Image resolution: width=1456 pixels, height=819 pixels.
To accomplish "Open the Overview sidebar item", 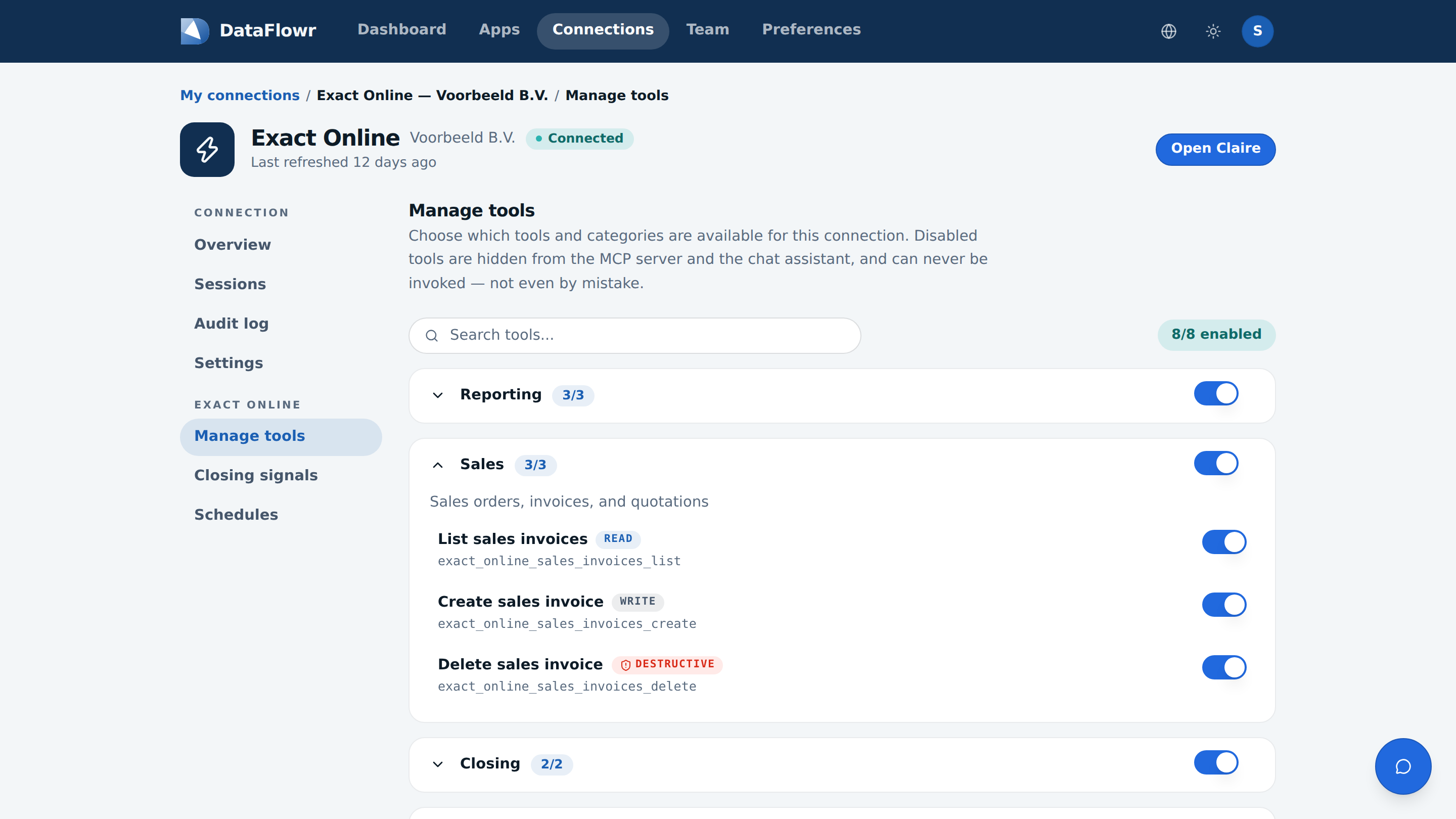I will coord(281,245).
